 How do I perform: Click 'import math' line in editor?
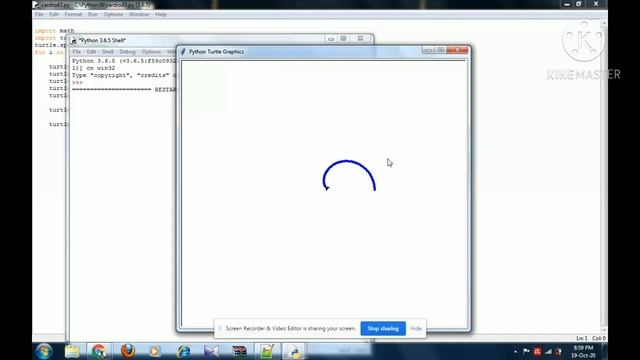click(x=54, y=31)
